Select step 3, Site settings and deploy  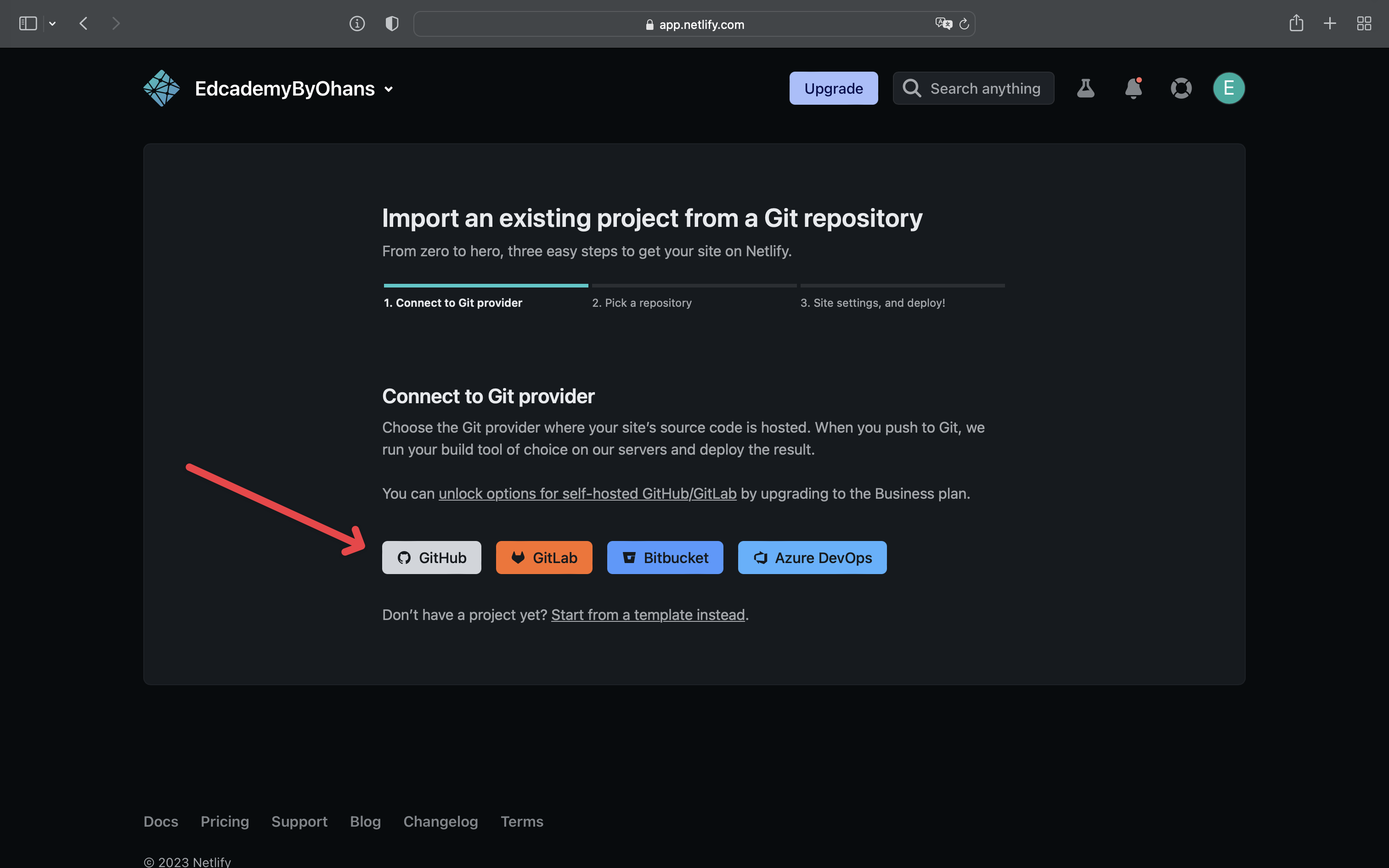pyautogui.click(x=873, y=303)
